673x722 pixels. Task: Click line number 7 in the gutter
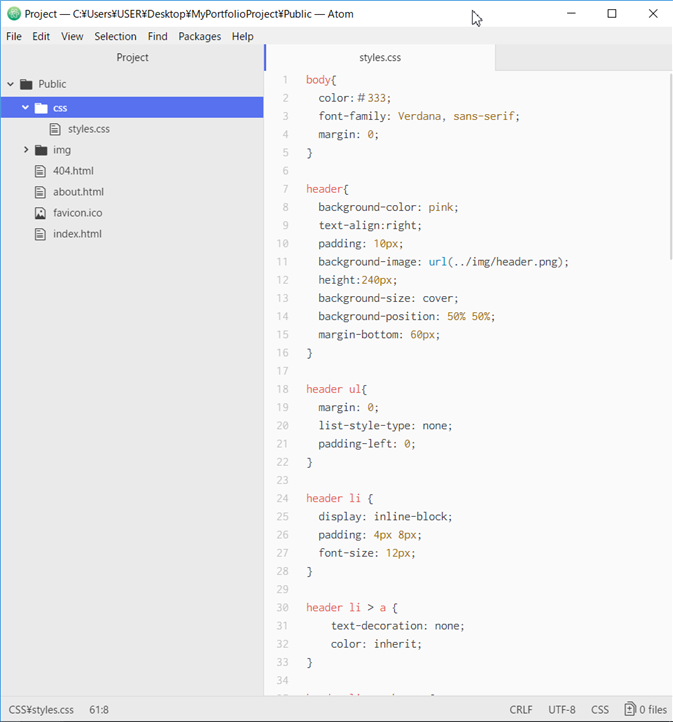pos(285,189)
